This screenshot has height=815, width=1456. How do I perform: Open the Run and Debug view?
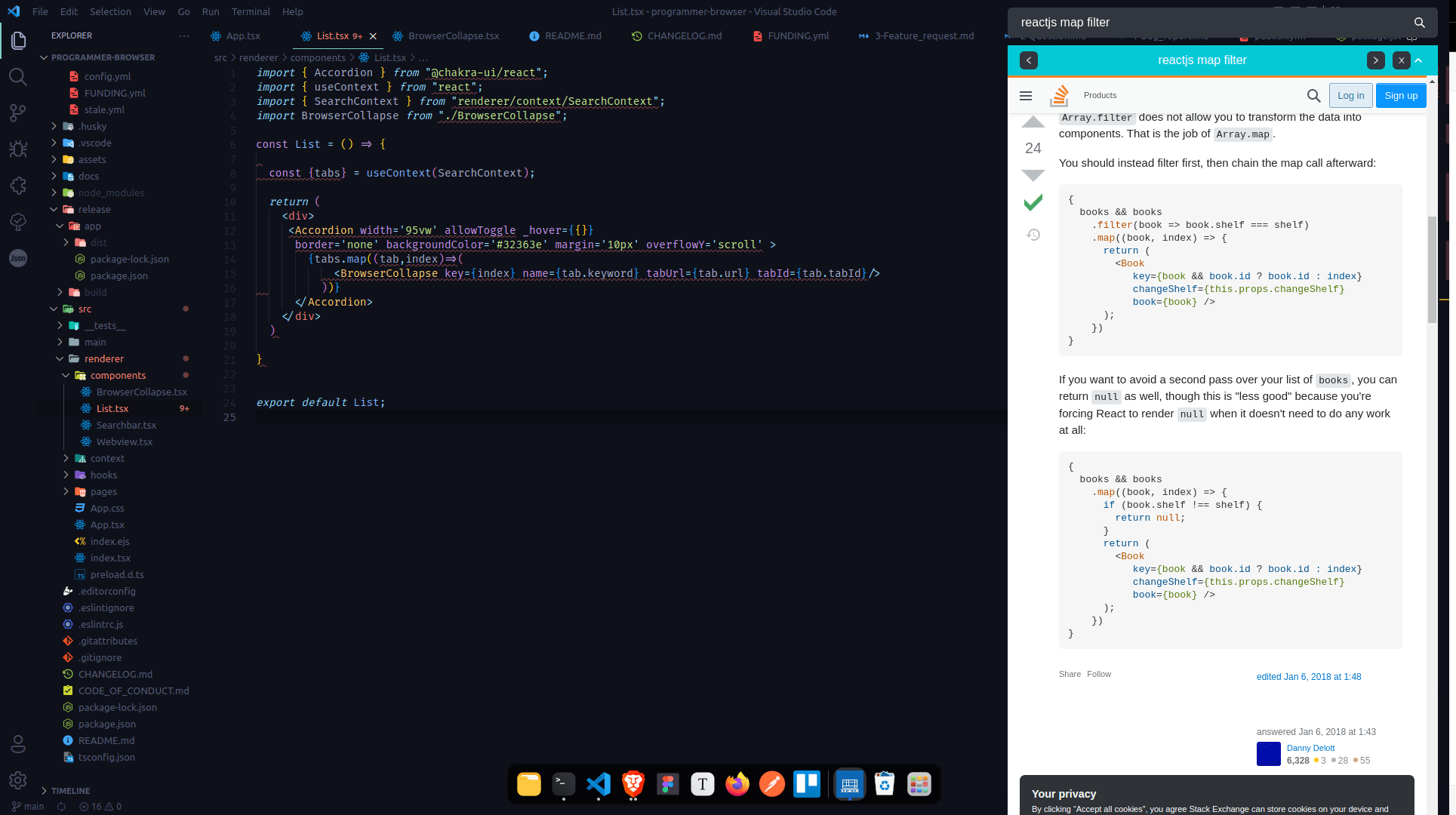point(17,149)
